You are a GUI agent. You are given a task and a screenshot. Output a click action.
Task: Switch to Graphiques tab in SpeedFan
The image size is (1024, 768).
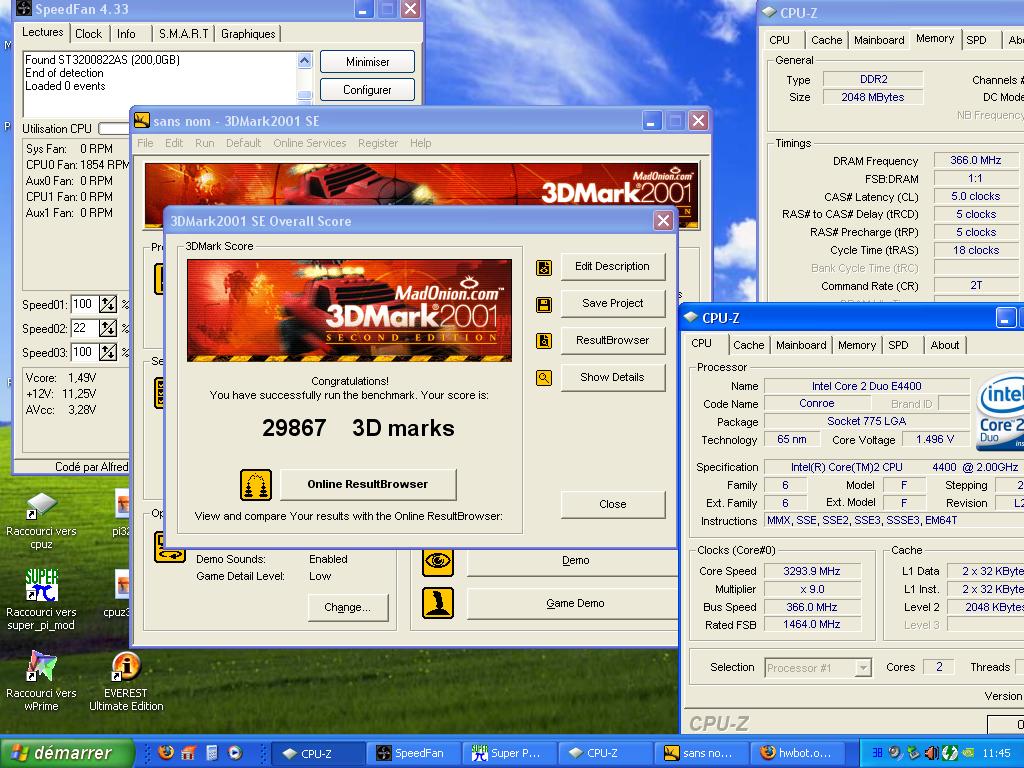coord(248,34)
